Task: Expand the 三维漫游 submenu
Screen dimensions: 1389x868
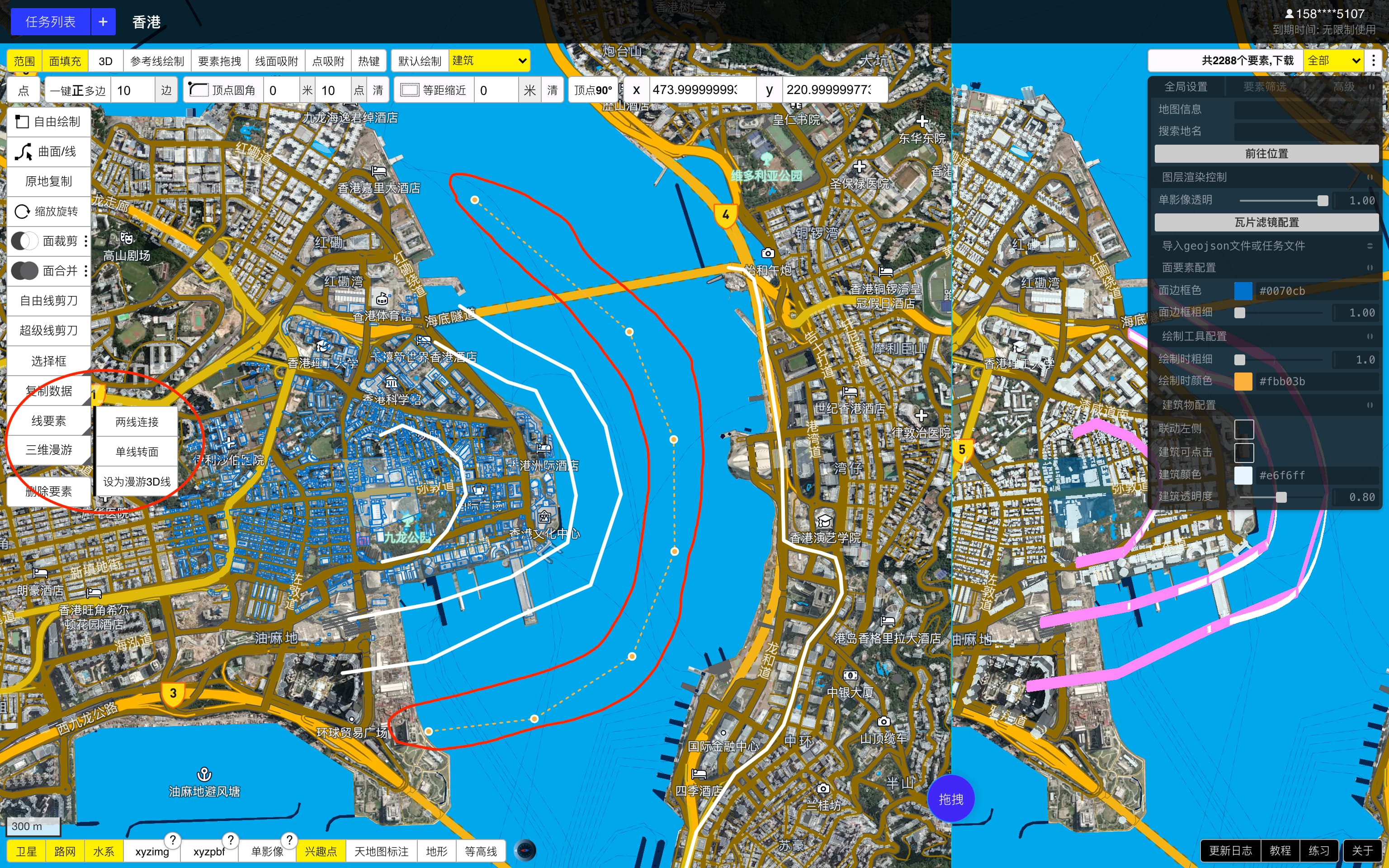Action: pos(49,450)
